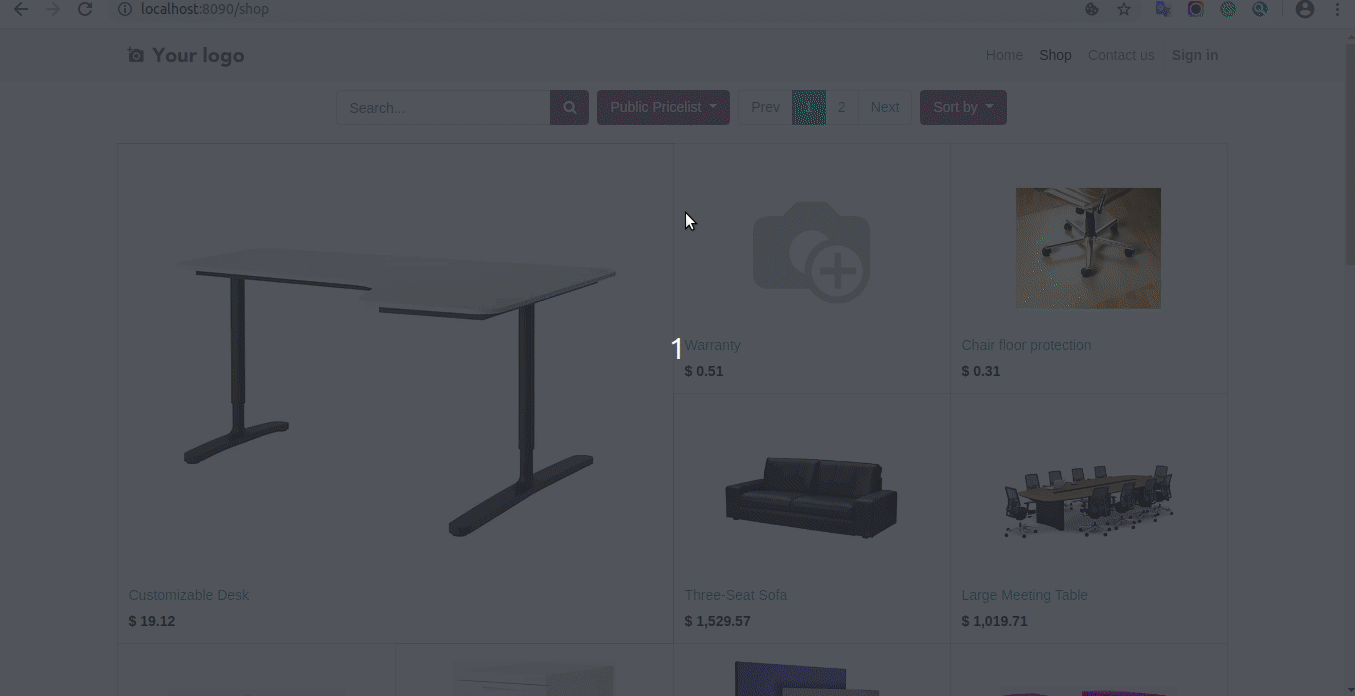Open the Customizable Desk product link

(x=188, y=595)
